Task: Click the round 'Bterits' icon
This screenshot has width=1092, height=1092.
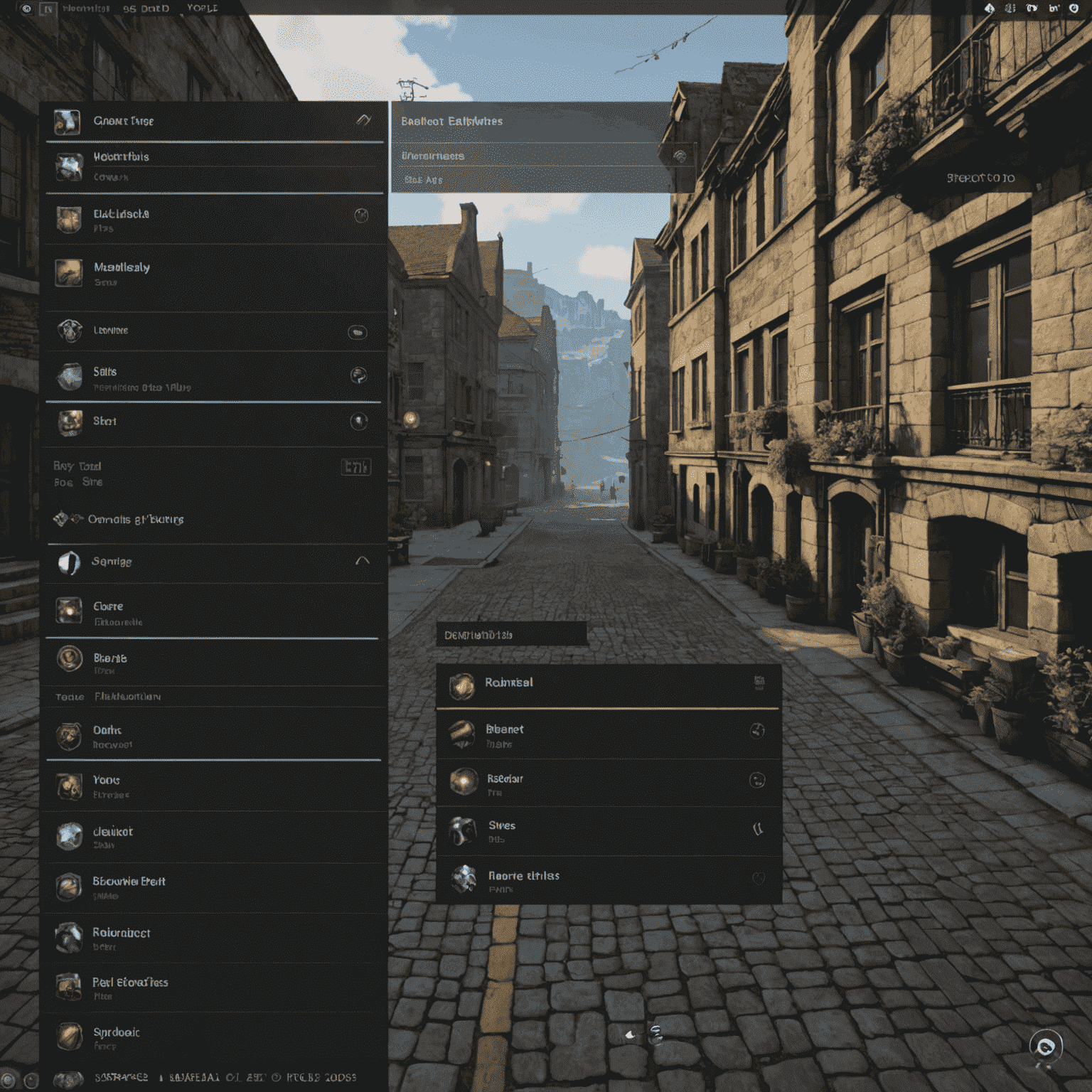Action: (x=70, y=659)
